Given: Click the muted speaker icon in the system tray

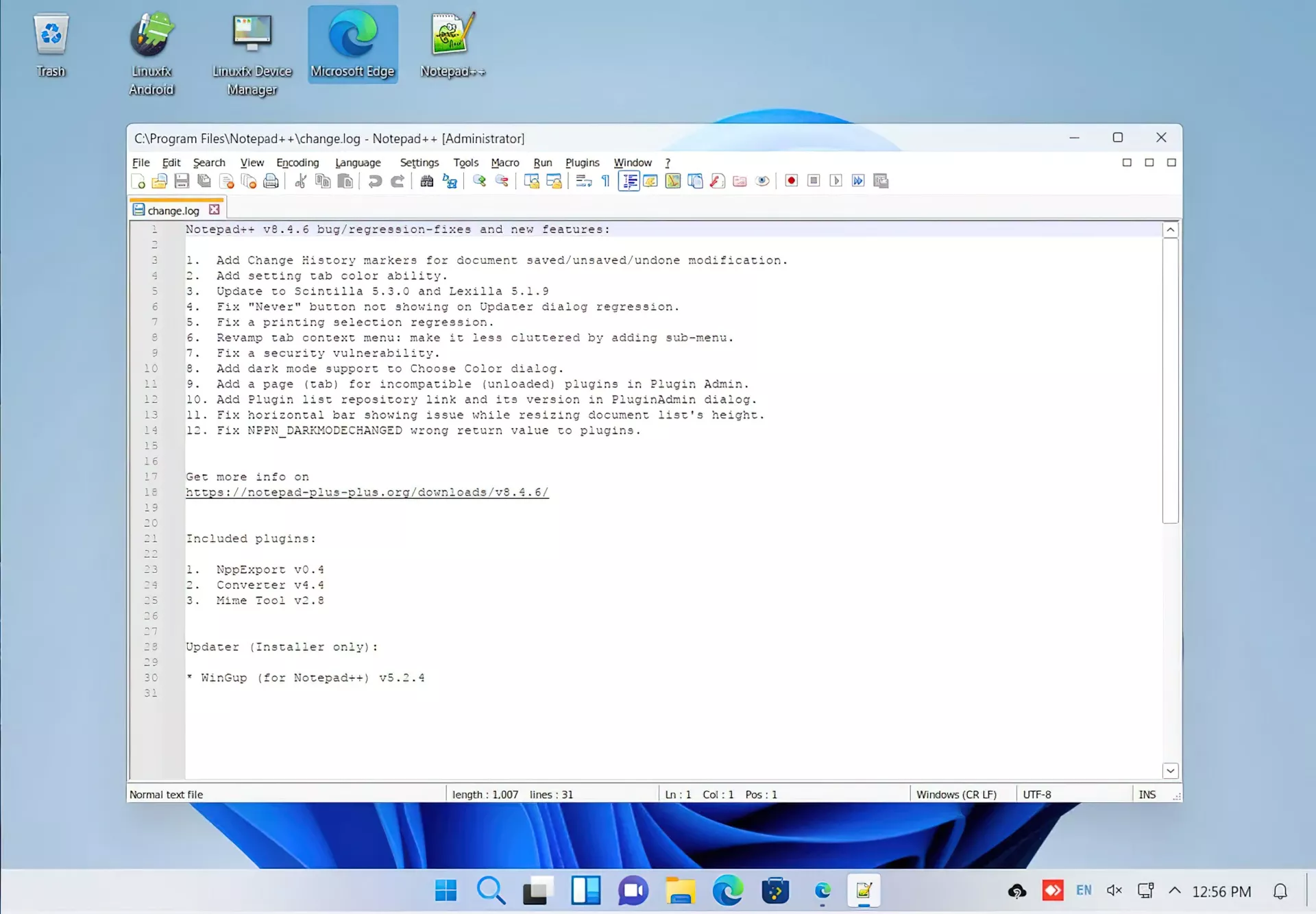Looking at the screenshot, I should [1114, 891].
